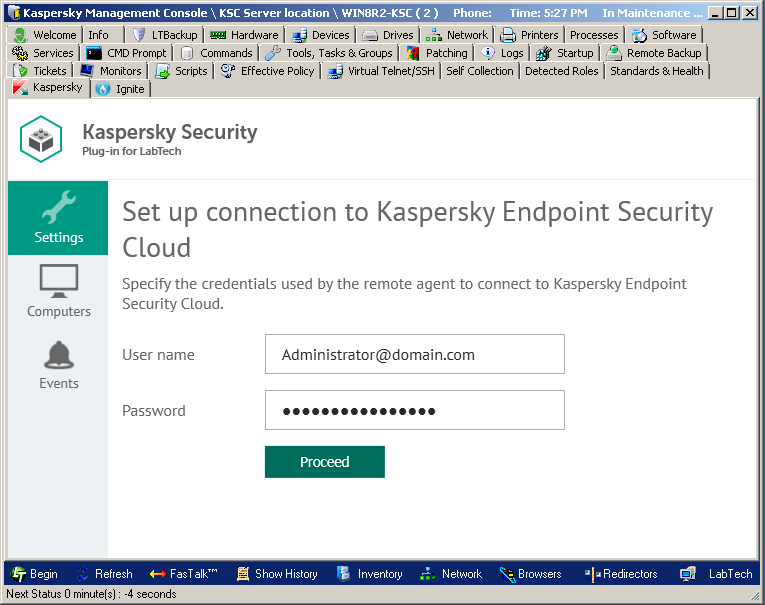Click the LabTech item in the bottom toolbar
Viewport: 765px width, 605px height.
(x=717, y=574)
